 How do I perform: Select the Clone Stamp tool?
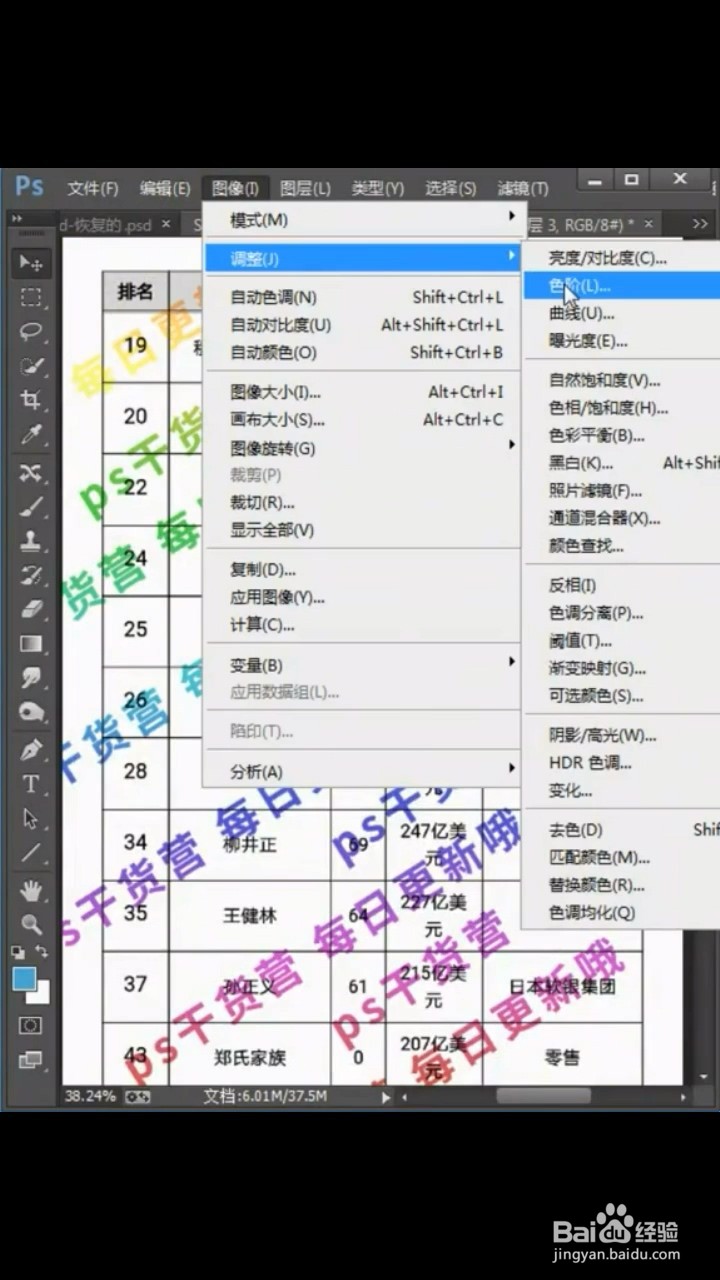31,541
